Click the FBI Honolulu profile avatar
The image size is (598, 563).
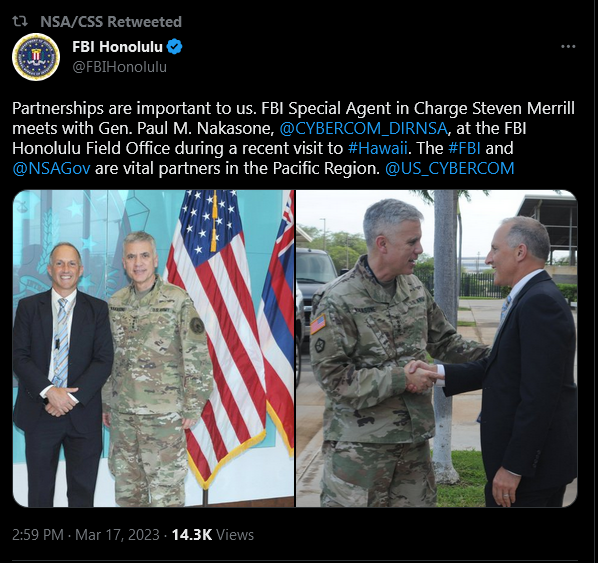tap(36, 57)
